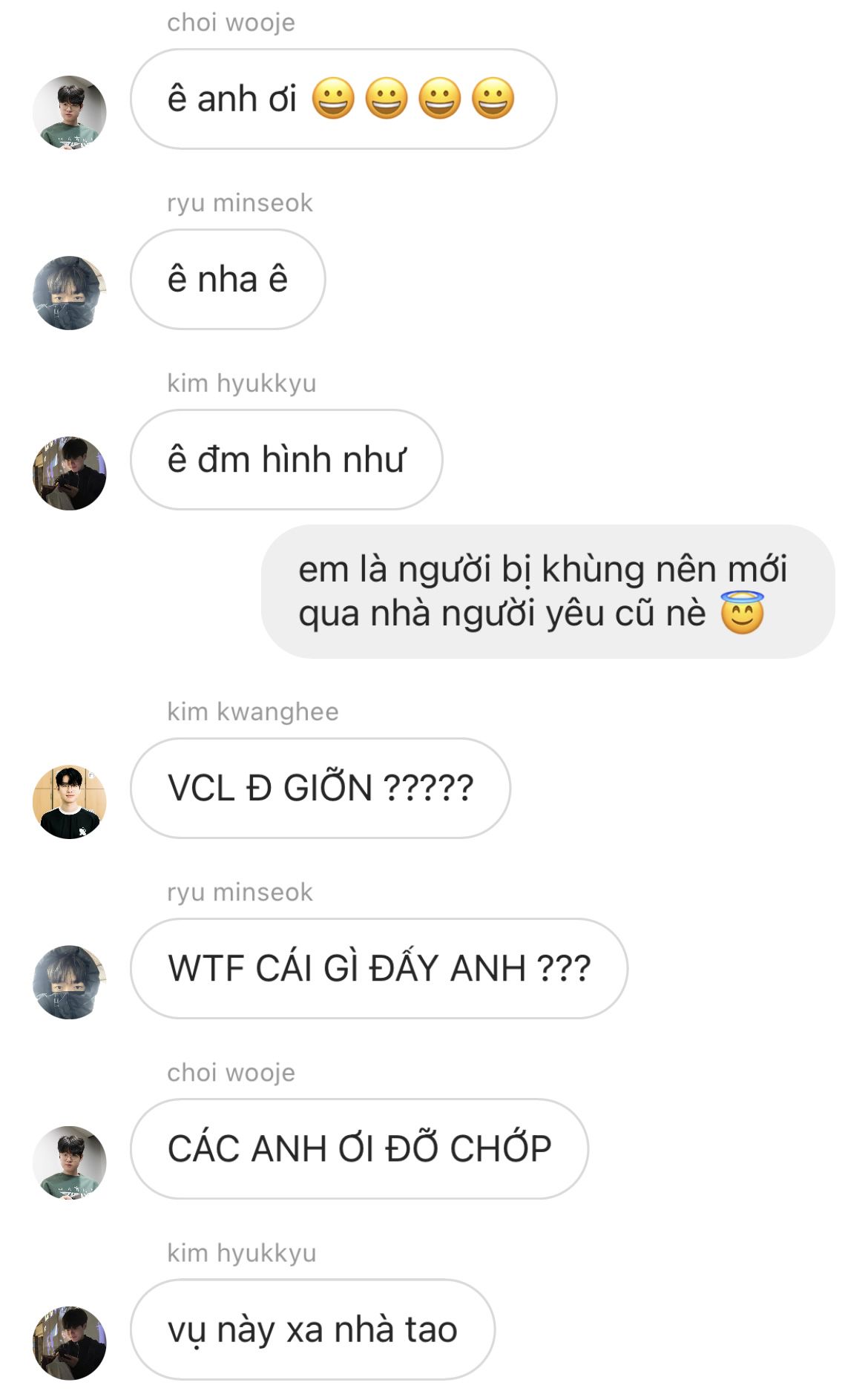Open the topmost 'choi wooje' sender name
The width and height of the screenshot is (868, 1391).
point(231,23)
